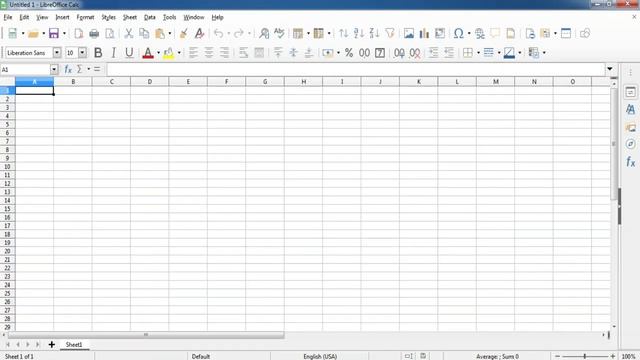Click the Redo arrow icon
The height and width of the screenshot is (360, 640).
(x=239, y=33)
